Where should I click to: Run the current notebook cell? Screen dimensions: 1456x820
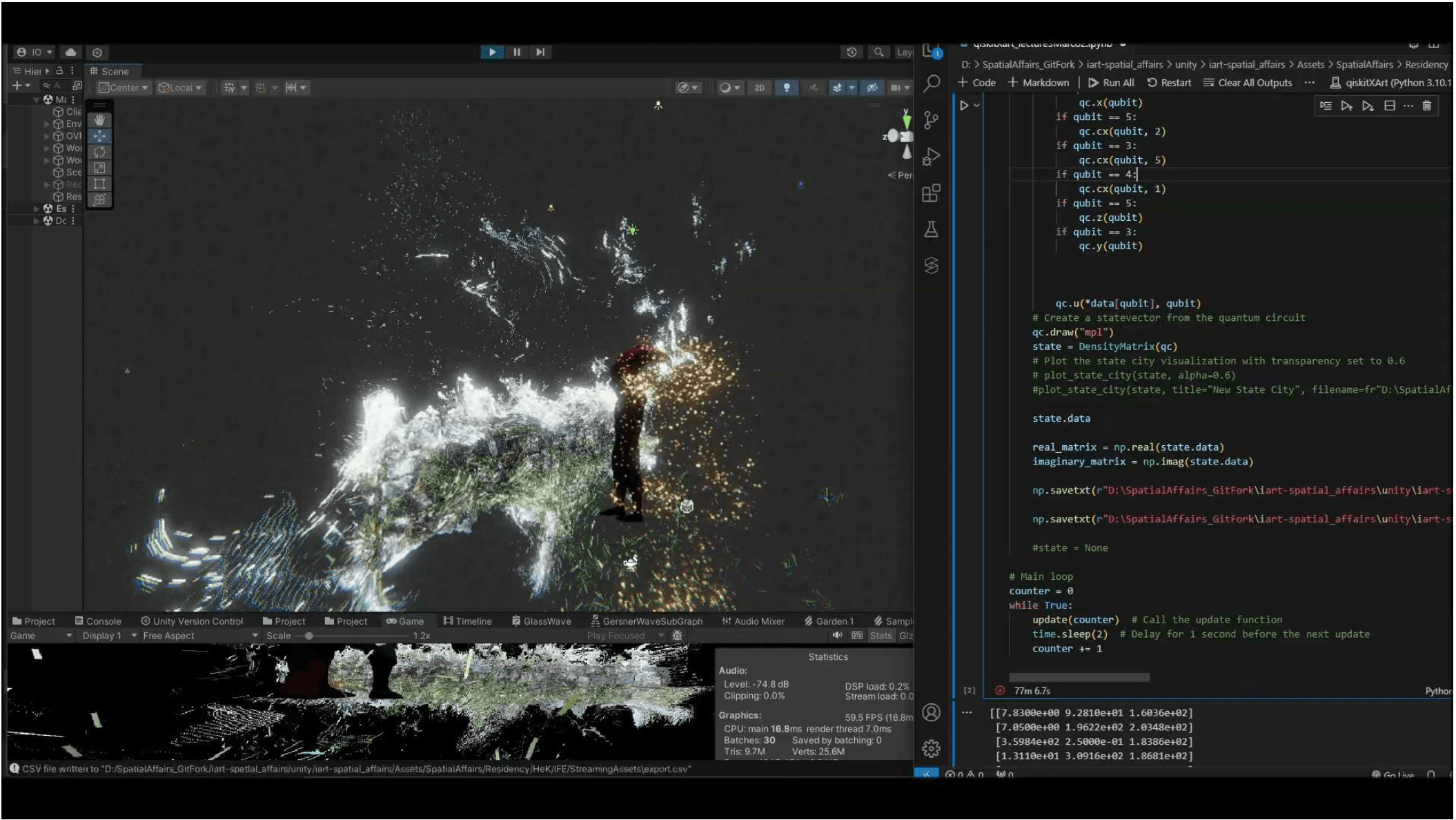point(964,106)
